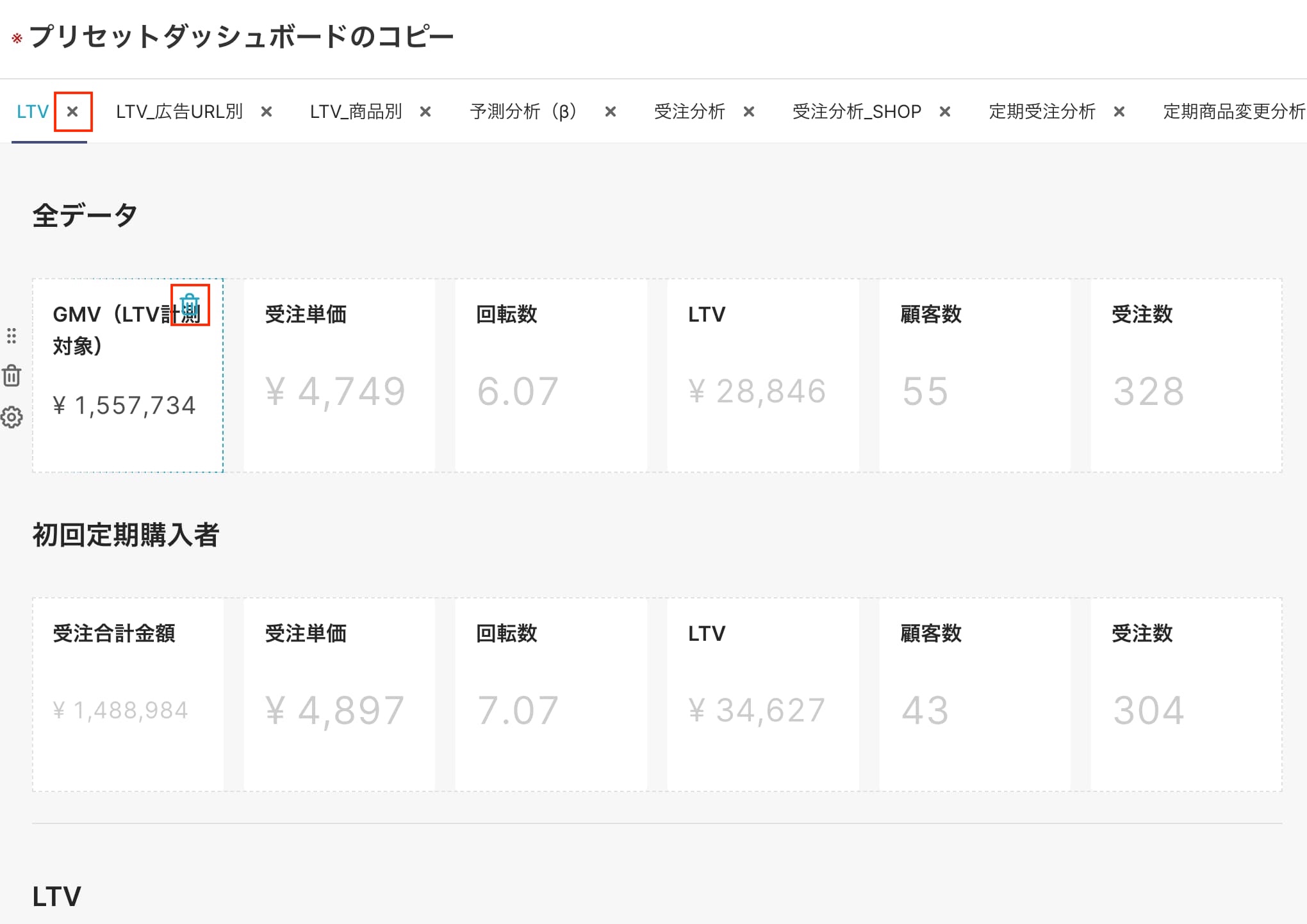This screenshot has width=1307, height=924.
Task: Click the drag handle dots beside the GMV card
Action: (x=12, y=336)
